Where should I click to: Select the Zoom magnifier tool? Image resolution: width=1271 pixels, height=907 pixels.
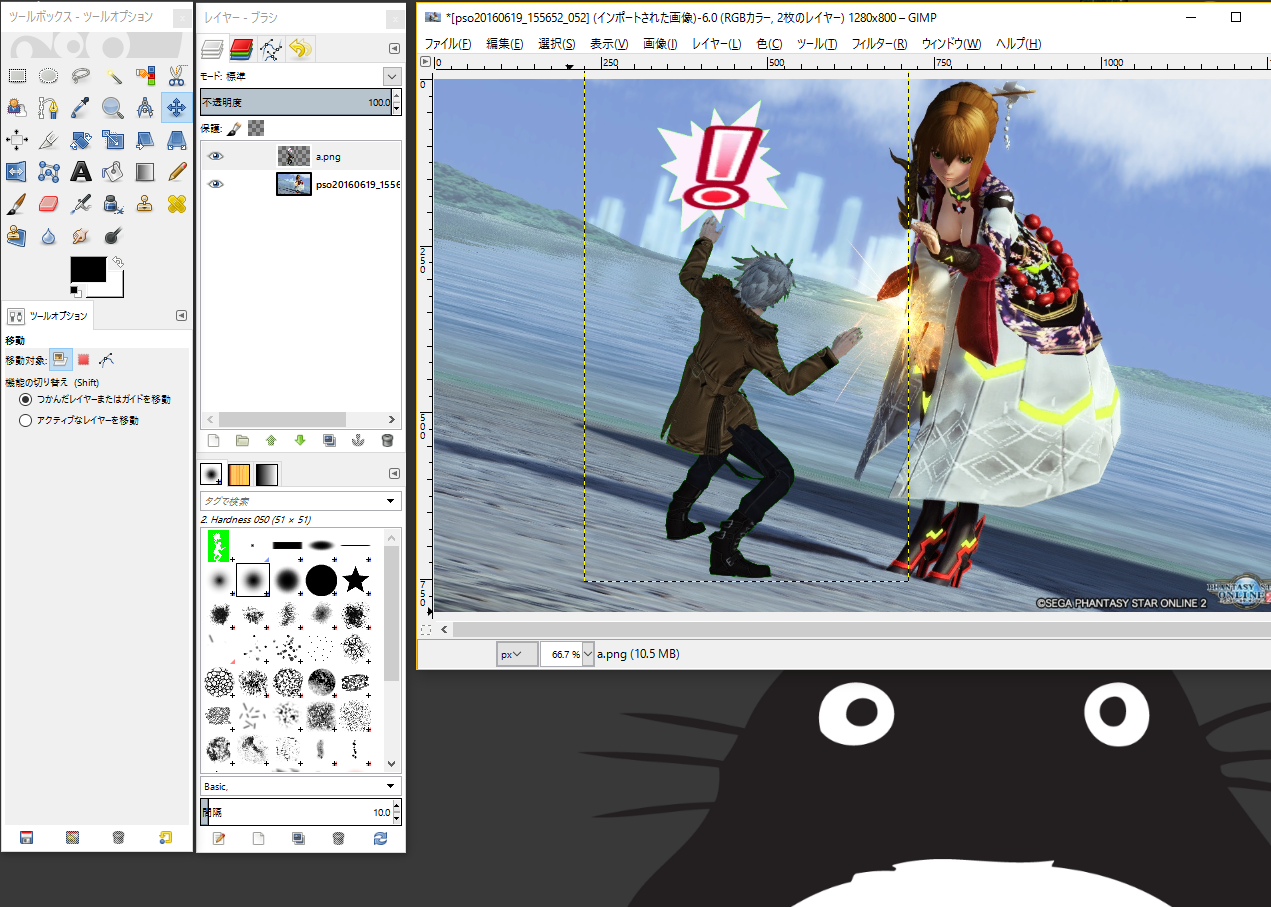tap(113, 107)
